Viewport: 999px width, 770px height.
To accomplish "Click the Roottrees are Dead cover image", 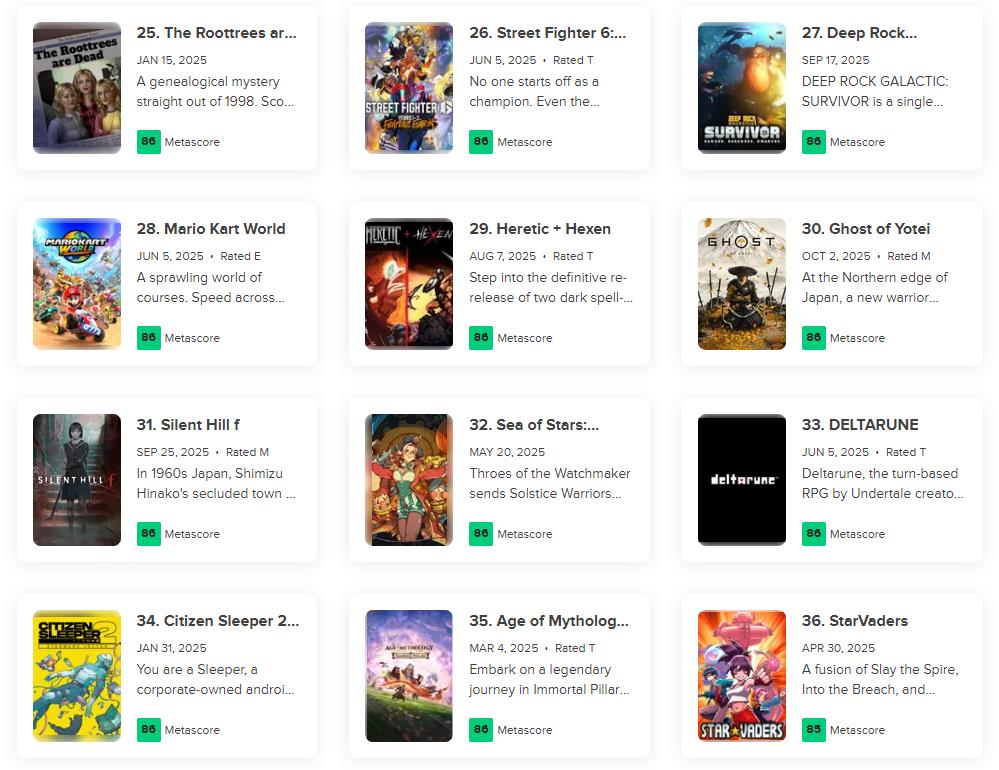I will 76,88.
